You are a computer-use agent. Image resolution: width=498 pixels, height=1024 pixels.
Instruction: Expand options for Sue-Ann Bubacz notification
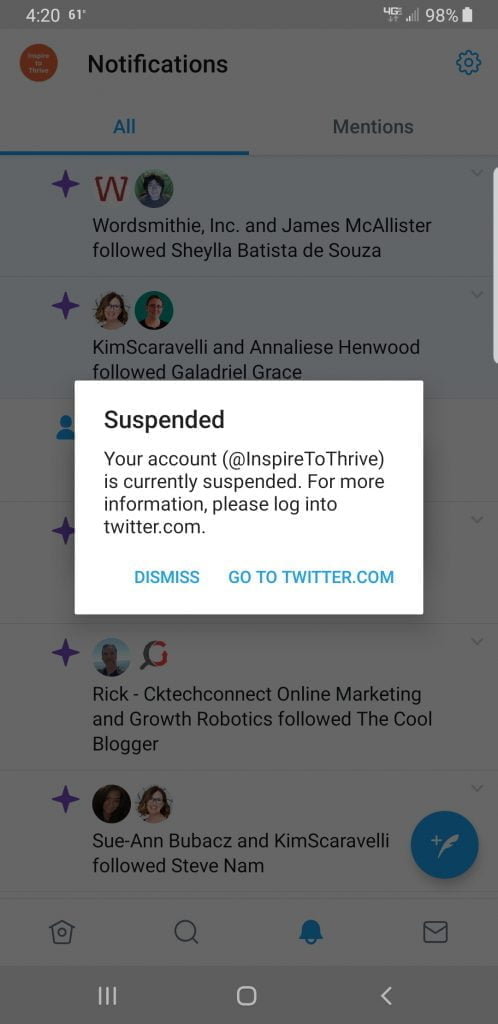[477, 788]
